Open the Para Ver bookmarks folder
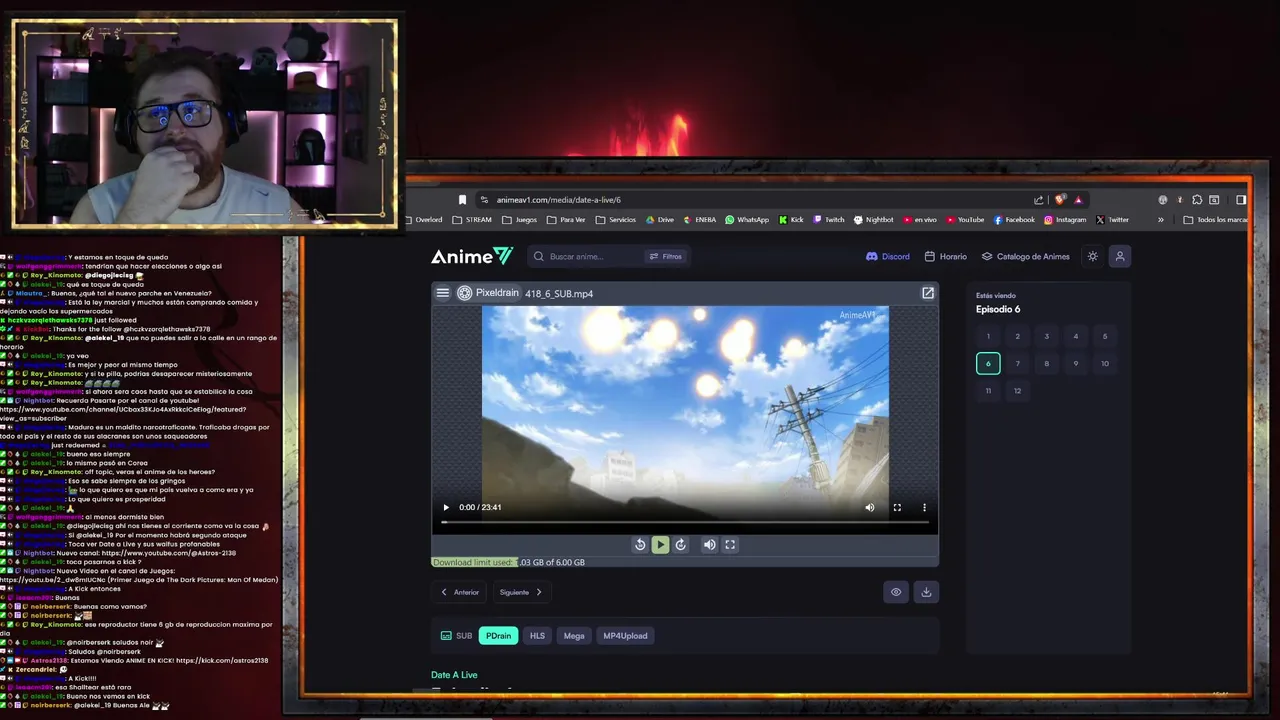This screenshot has height=720, width=1280. click(566, 220)
